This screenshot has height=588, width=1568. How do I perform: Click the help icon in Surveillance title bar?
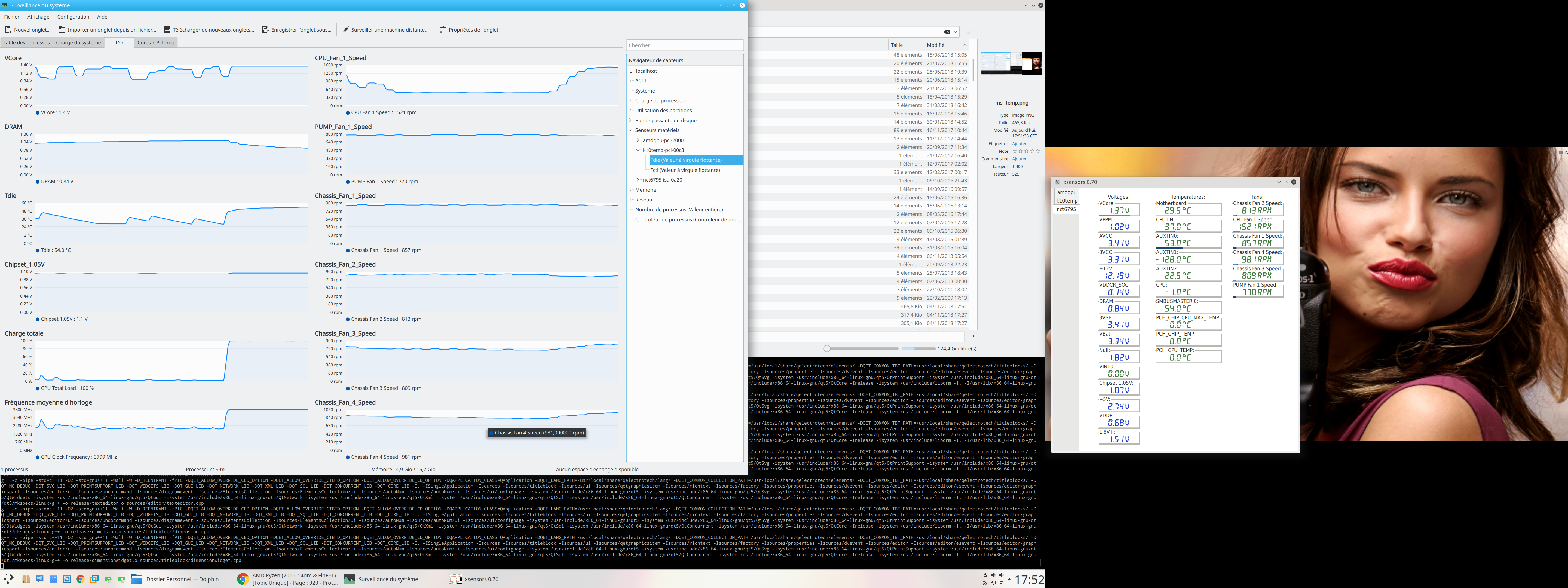coord(719,5)
